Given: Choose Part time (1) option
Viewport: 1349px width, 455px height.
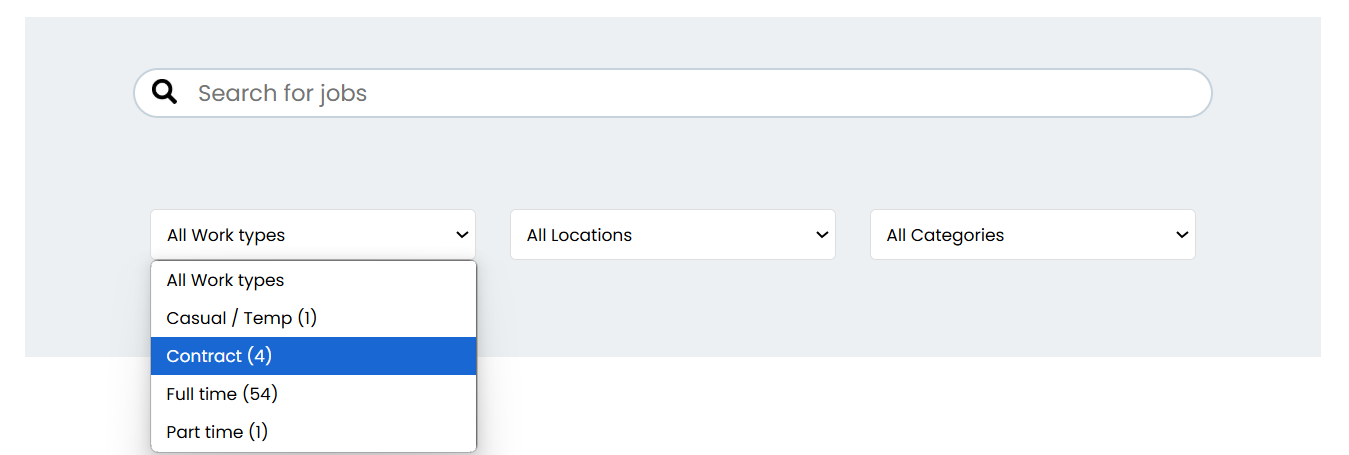Looking at the screenshot, I should click(313, 432).
